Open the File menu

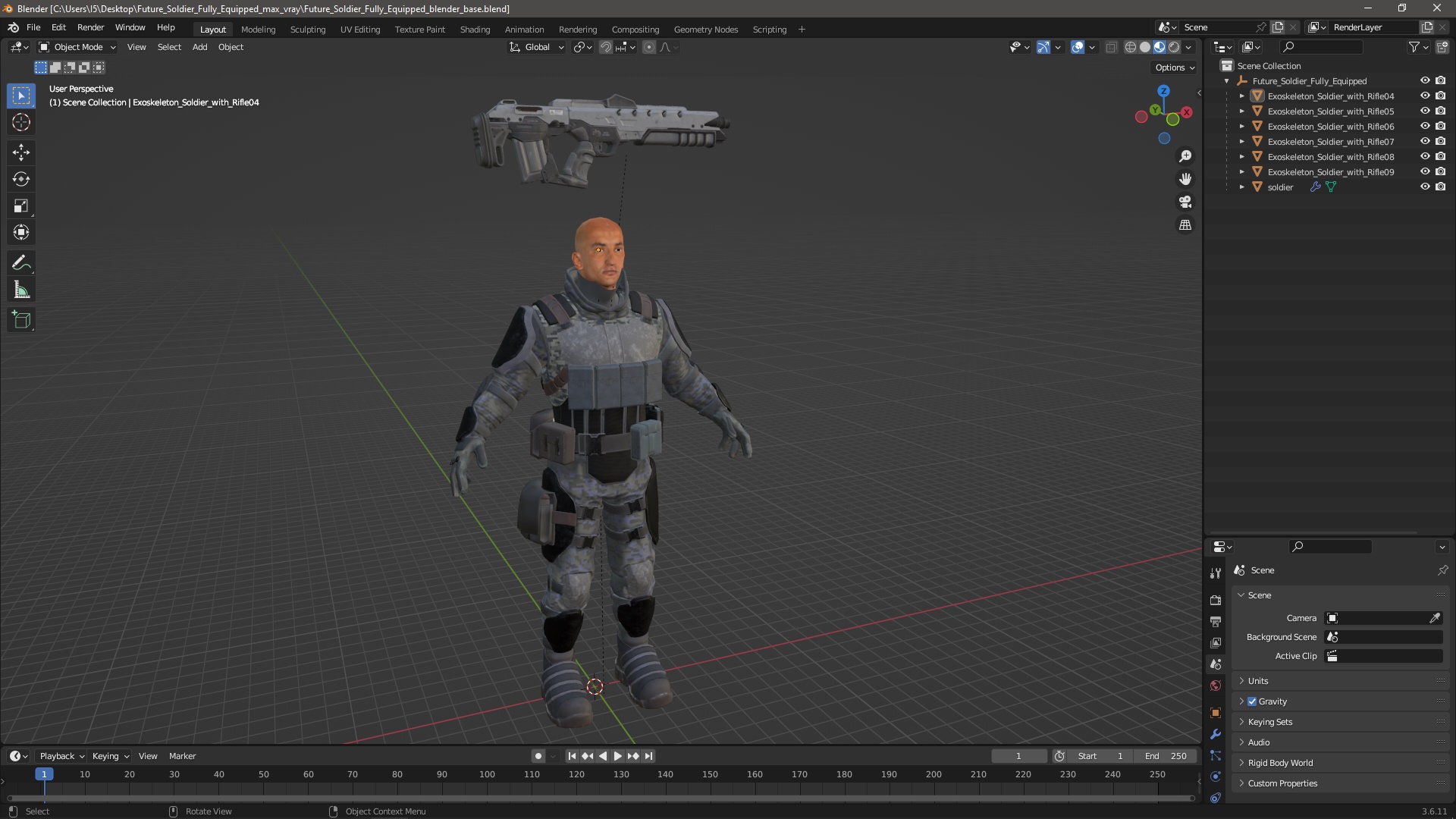[x=33, y=27]
